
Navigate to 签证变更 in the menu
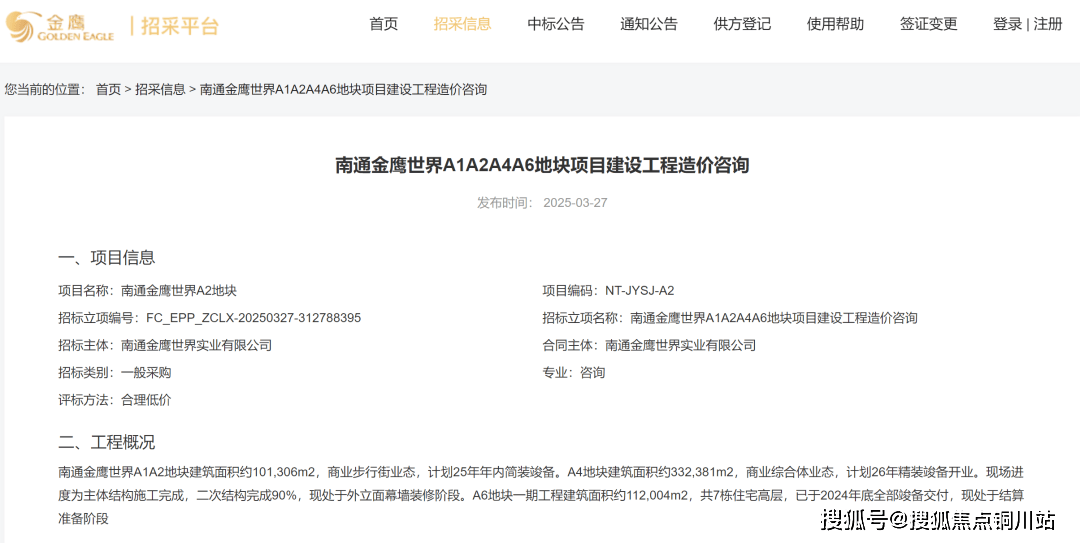pyautogui.click(x=928, y=24)
